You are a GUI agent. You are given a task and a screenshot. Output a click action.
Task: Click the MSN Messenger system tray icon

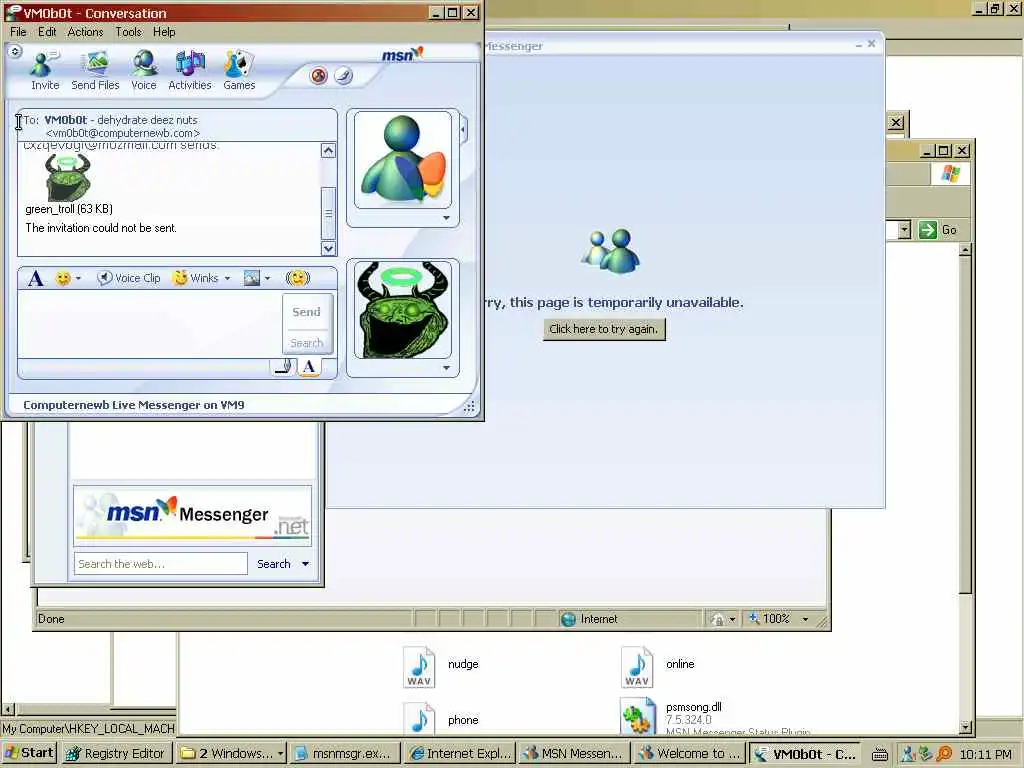click(907, 754)
